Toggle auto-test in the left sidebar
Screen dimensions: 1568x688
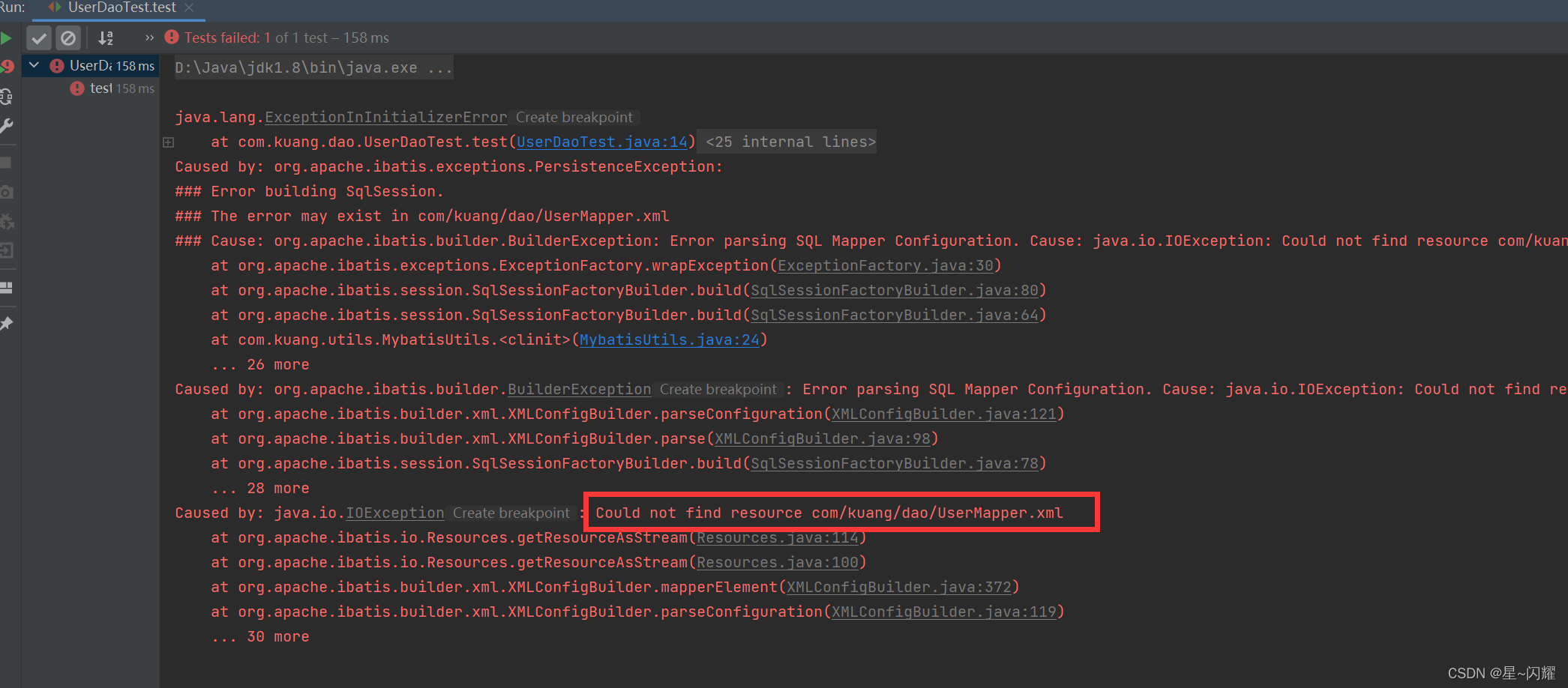coord(6,97)
